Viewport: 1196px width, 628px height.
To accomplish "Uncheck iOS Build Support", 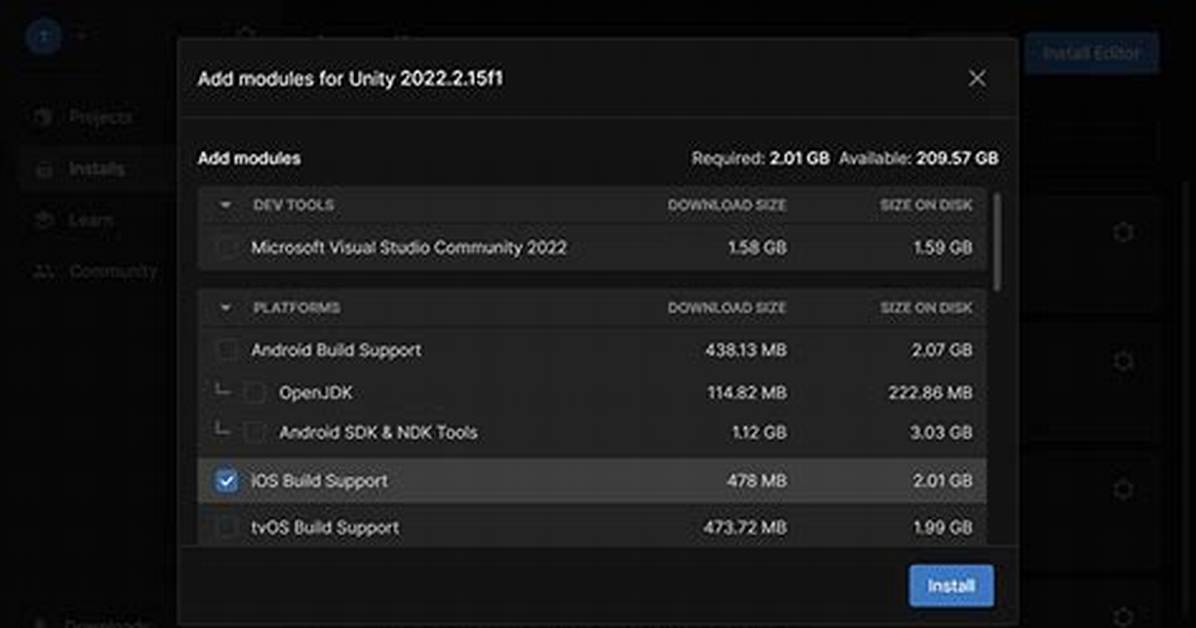I will [227, 481].
